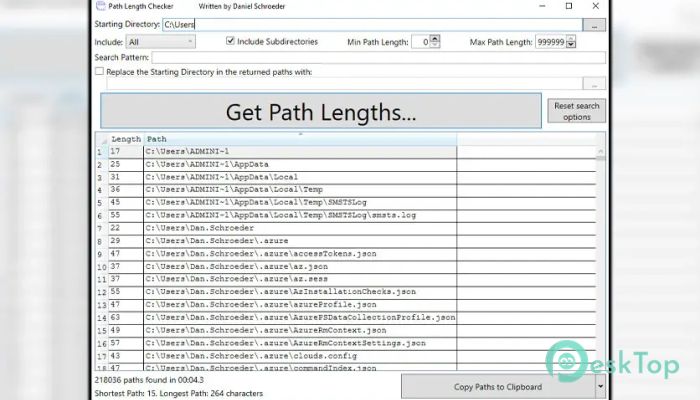Click the results list scrollbar up arrow

click(x=600, y=151)
